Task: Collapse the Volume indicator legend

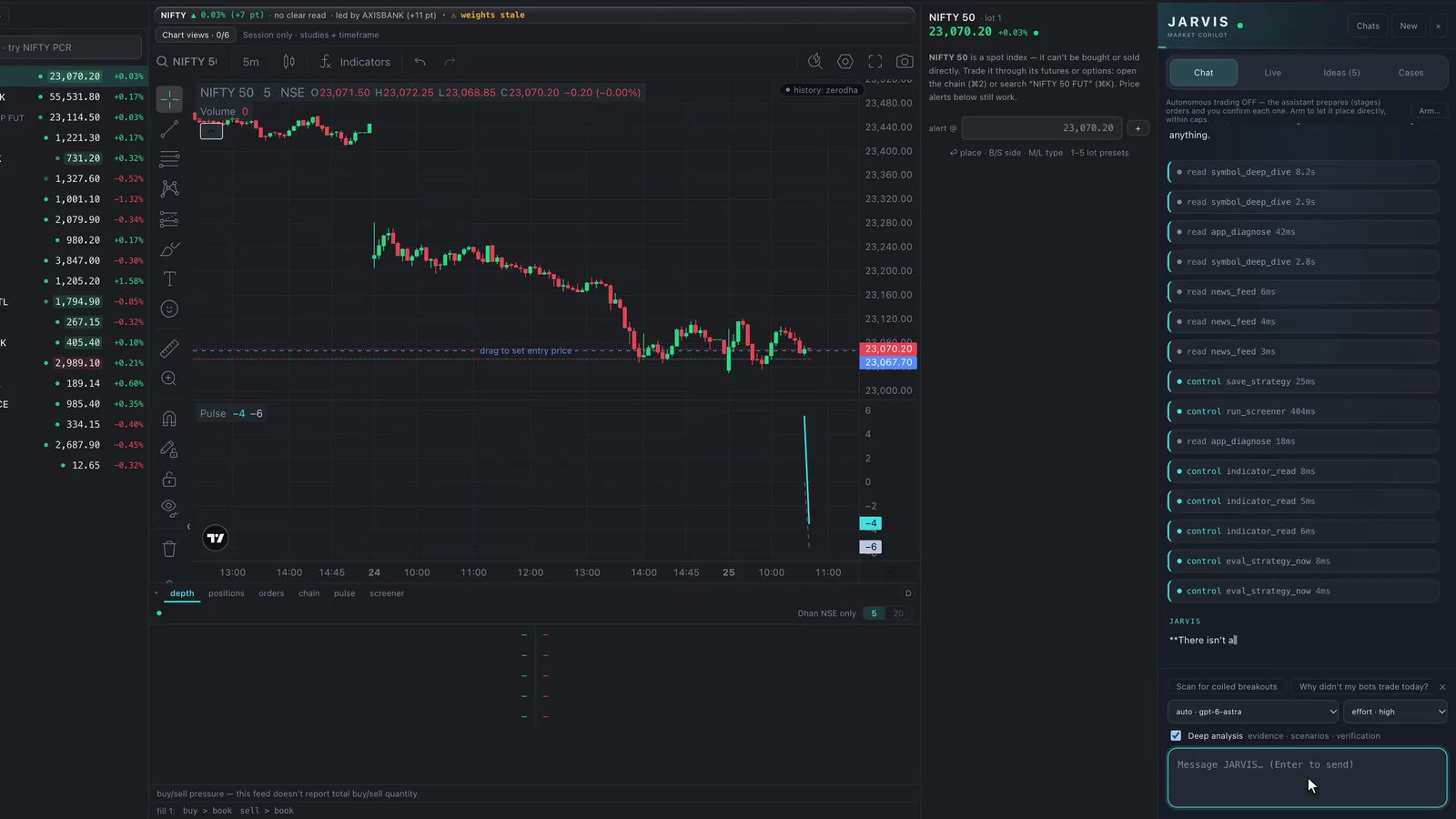Action: (x=211, y=132)
